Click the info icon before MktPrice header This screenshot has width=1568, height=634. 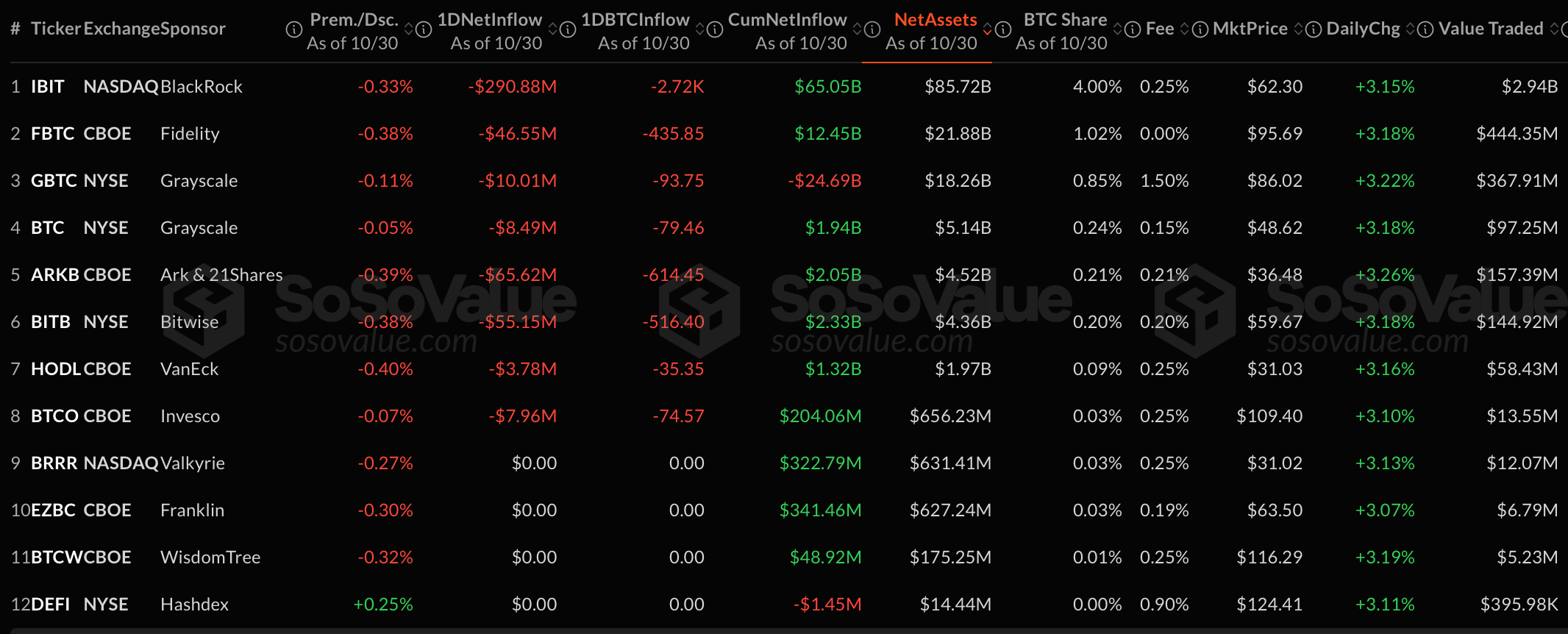pos(1200,29)
